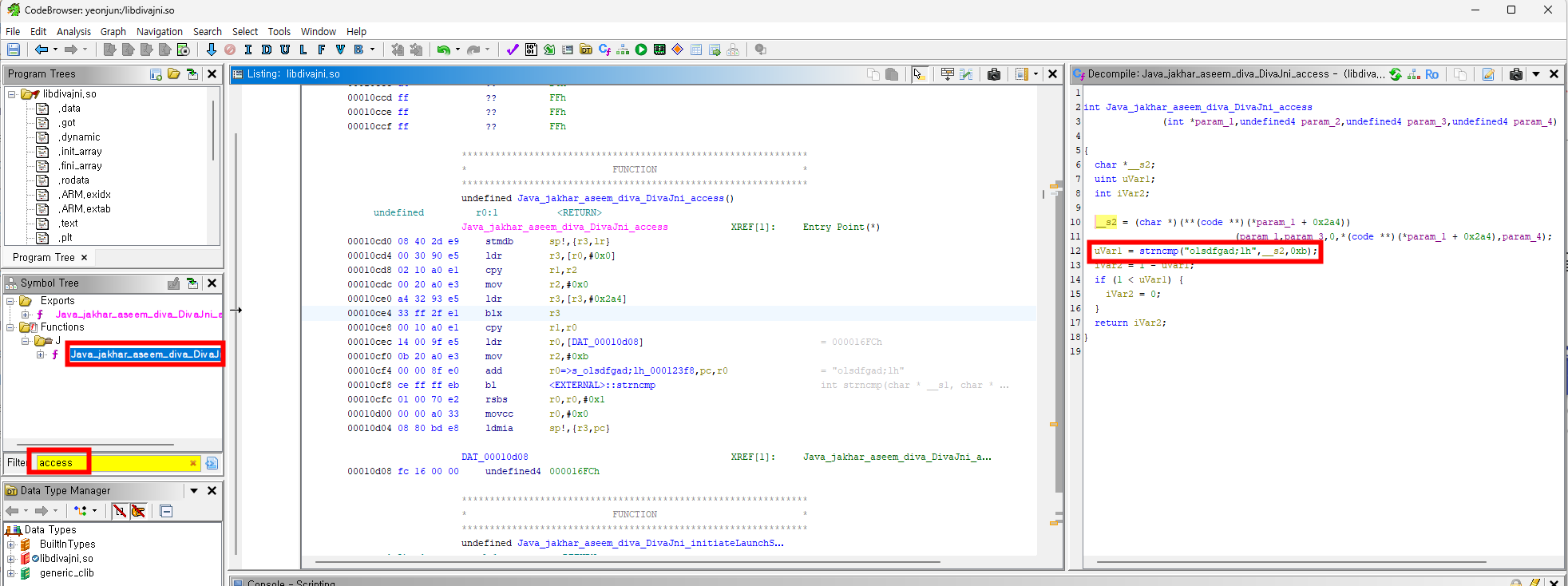This screenshot has height=586, width=1568.
Task: Open the bookmark 'B' type dropdown arrow
Action: 372,49
